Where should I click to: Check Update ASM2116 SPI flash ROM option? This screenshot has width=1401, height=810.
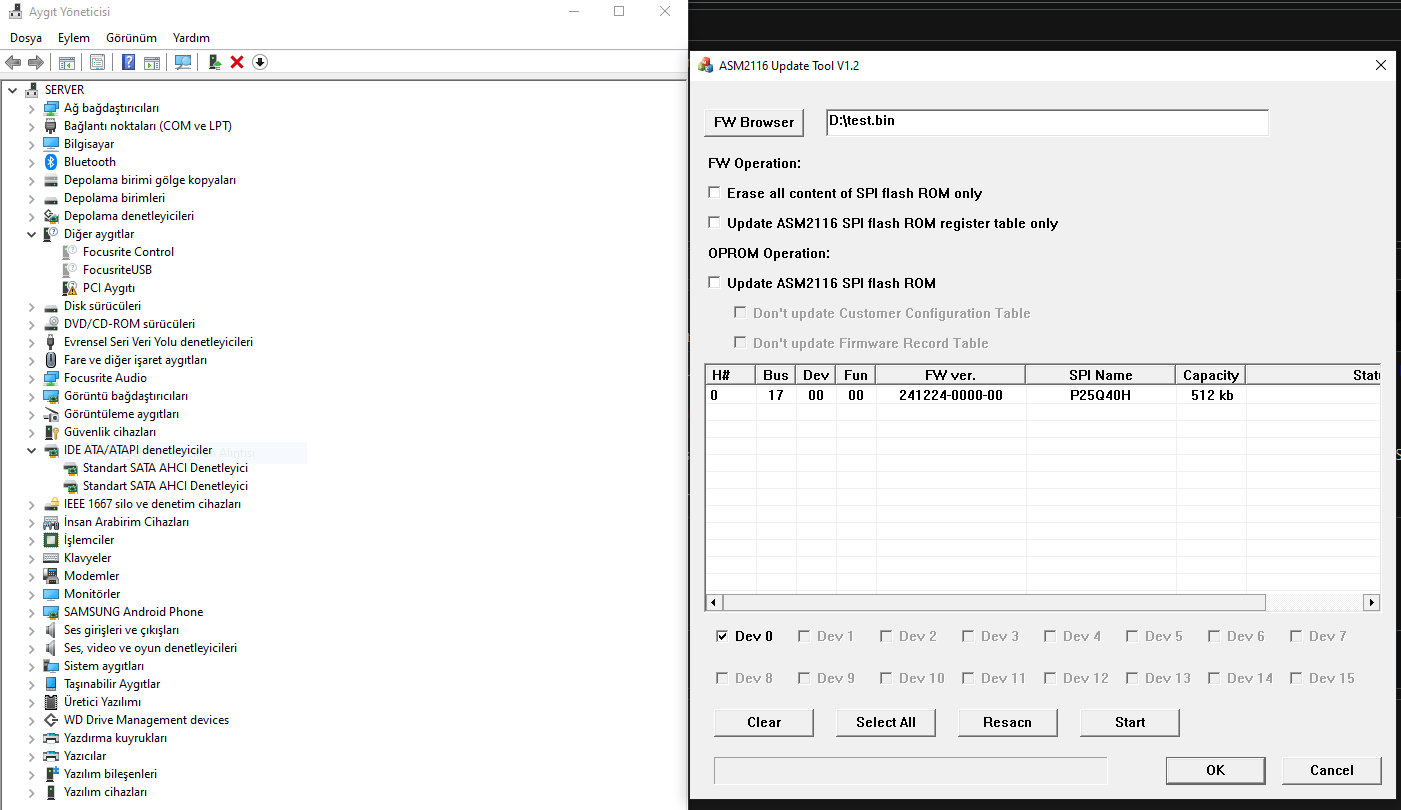coord(714,283)
